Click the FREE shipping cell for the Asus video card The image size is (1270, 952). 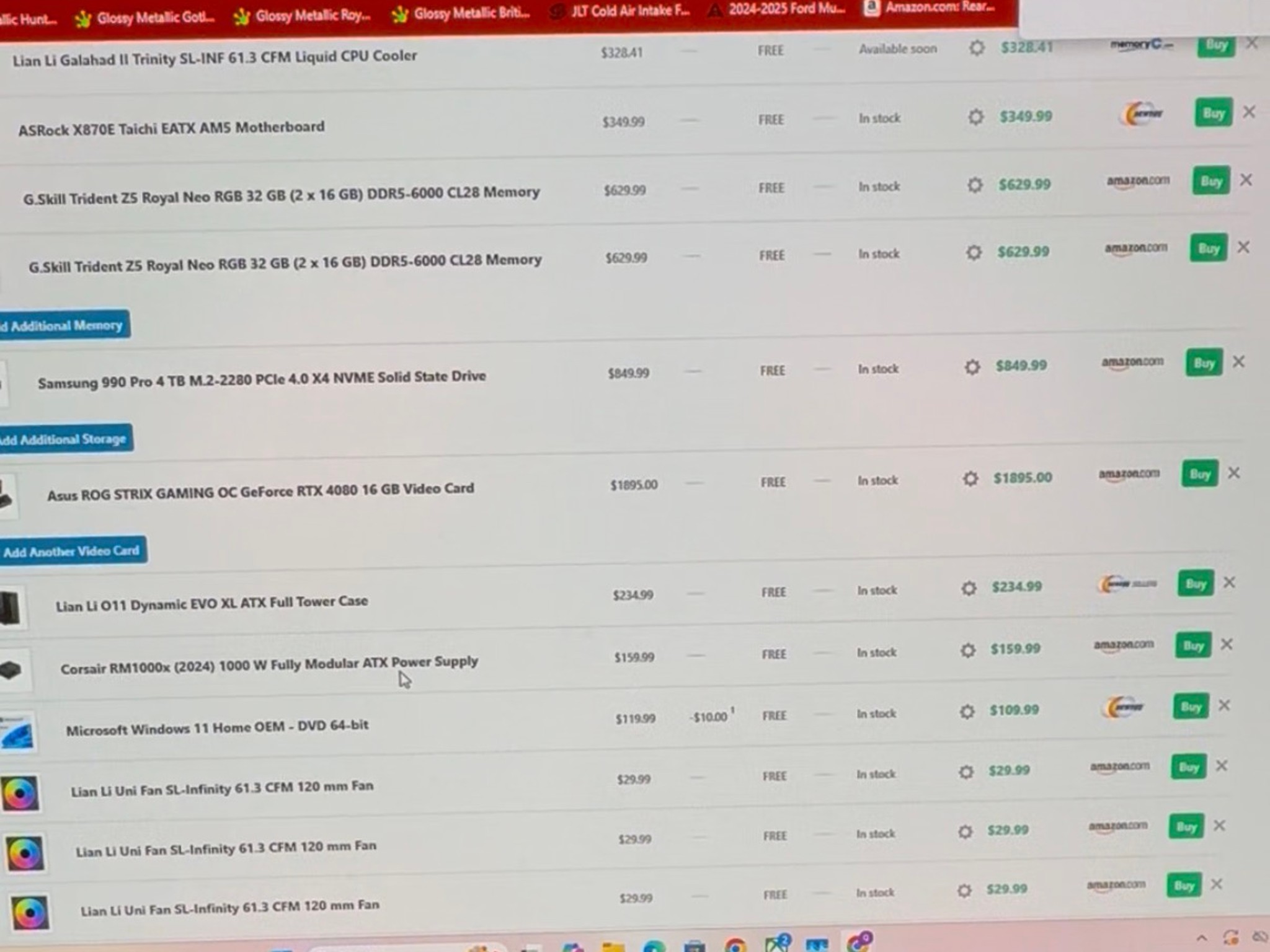tap(773, 482)
